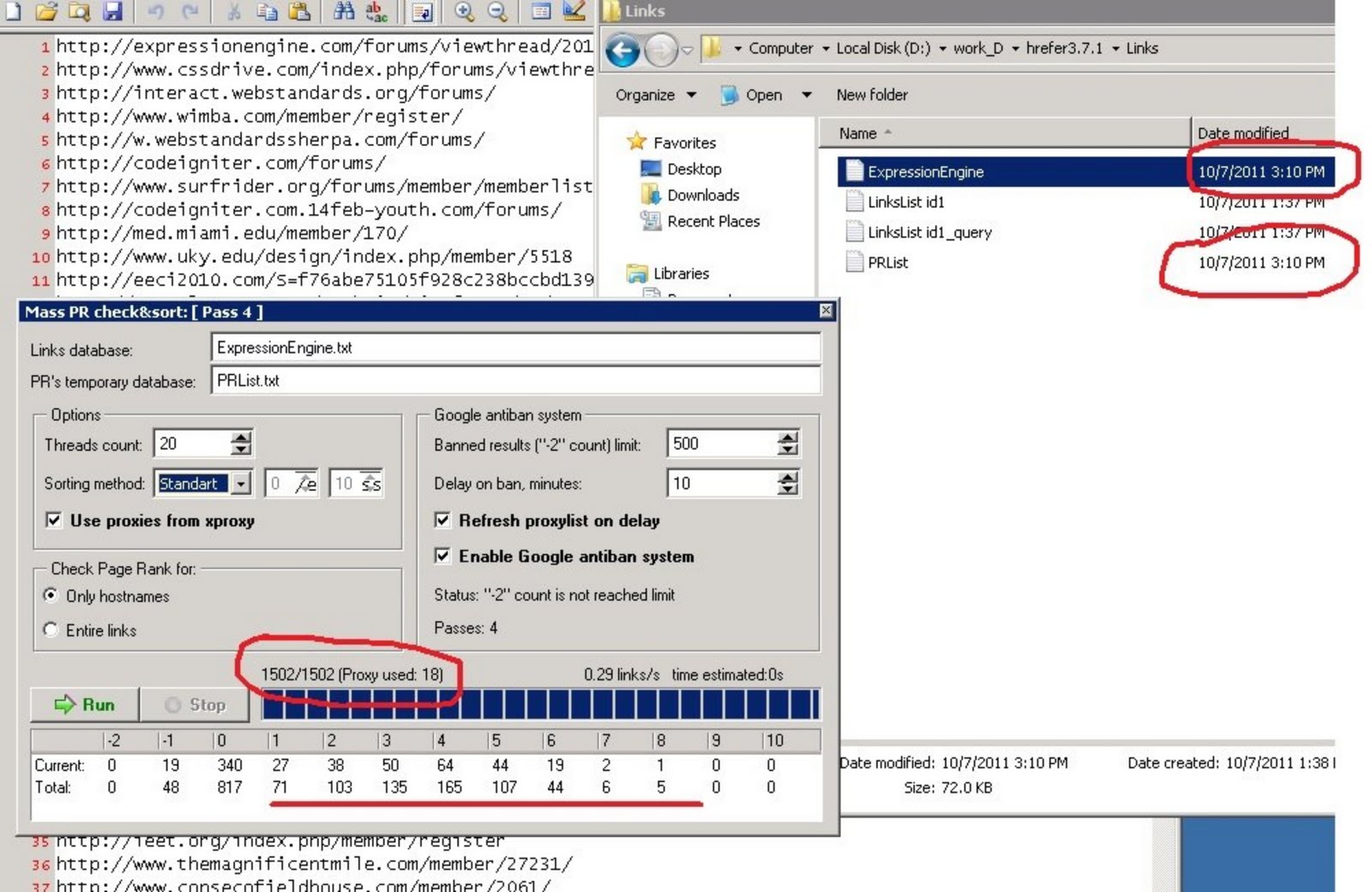Image resolution: width=1372 pixels, height=892 pixels.
Task: Click the New document icon in editor toolbar
Action: coord(14,11)
